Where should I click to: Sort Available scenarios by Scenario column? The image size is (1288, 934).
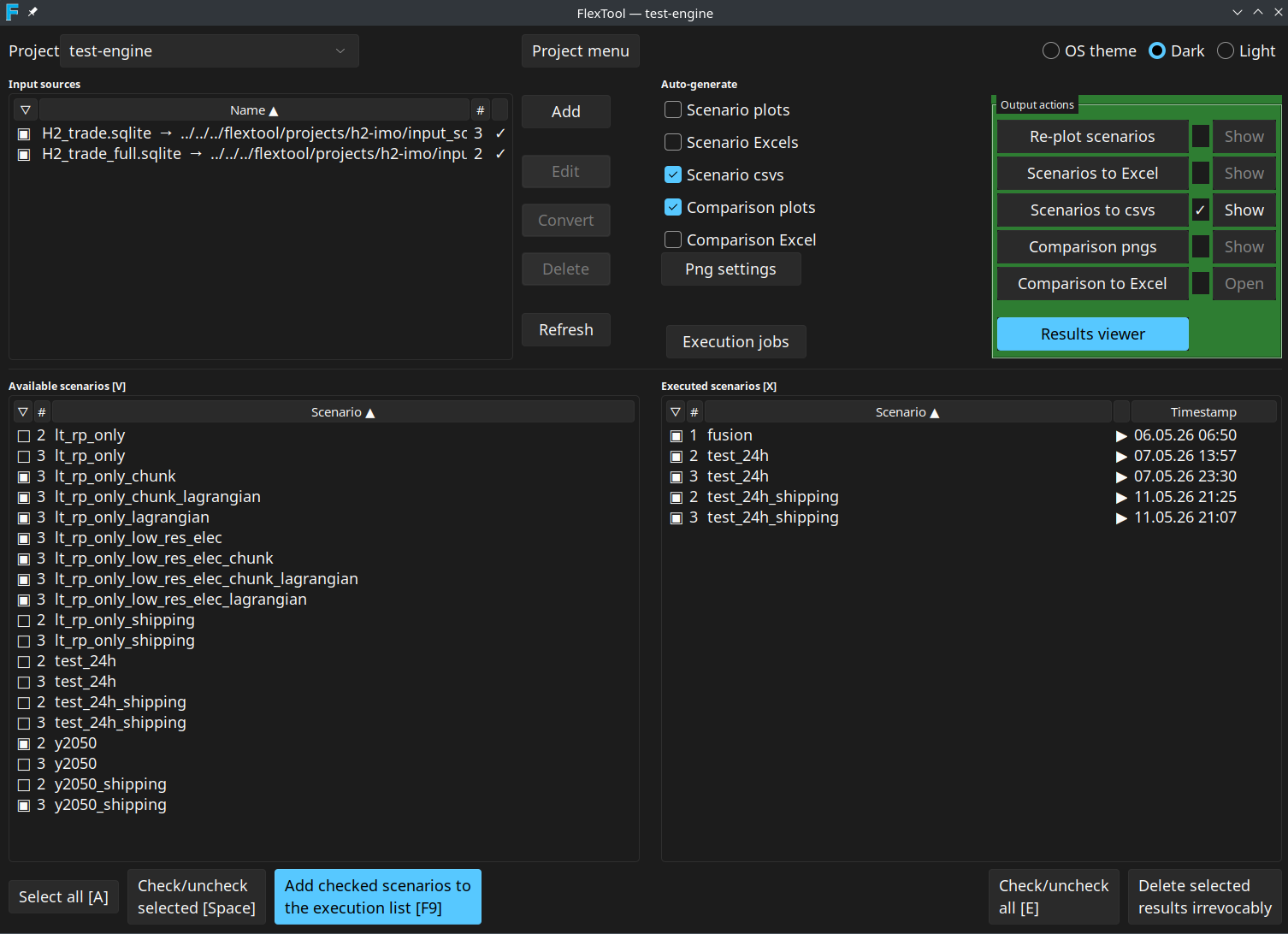pyautogui.click(x=343, y=412)
